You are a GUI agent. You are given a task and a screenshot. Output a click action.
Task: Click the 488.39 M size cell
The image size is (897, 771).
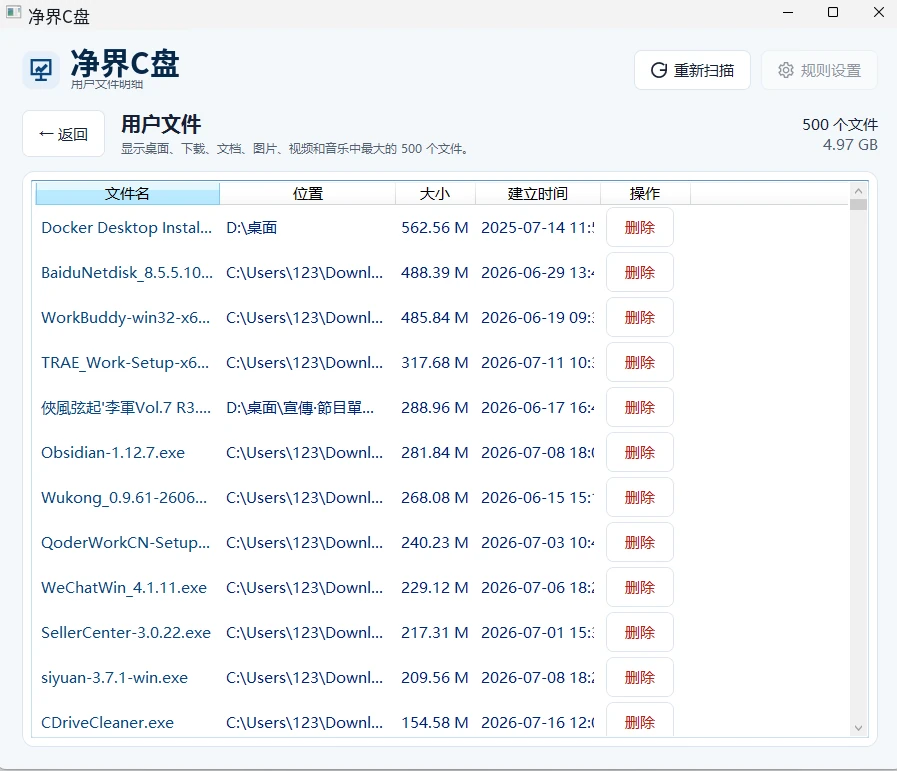[435, 272]
